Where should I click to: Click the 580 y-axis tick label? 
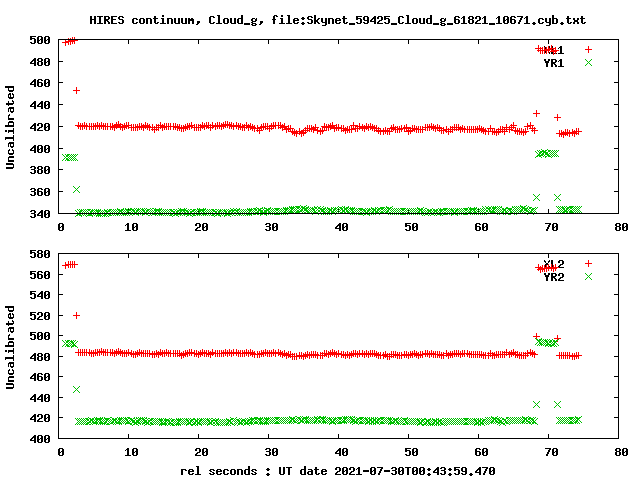[x=40, y=254]
